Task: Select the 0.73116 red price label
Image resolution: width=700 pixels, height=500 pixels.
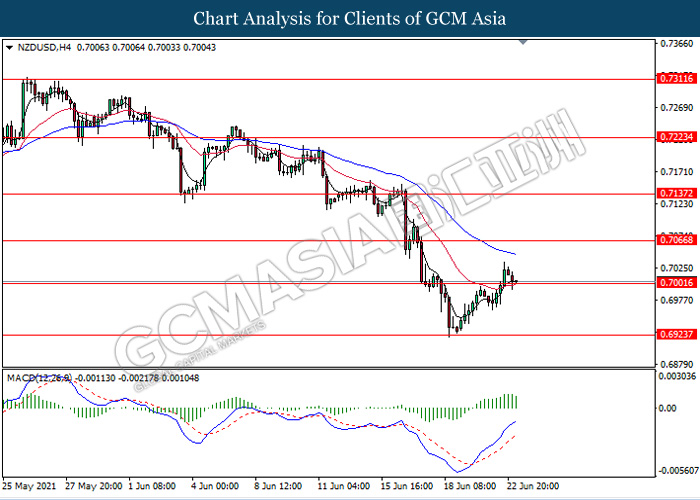Action: pos(677,79)
